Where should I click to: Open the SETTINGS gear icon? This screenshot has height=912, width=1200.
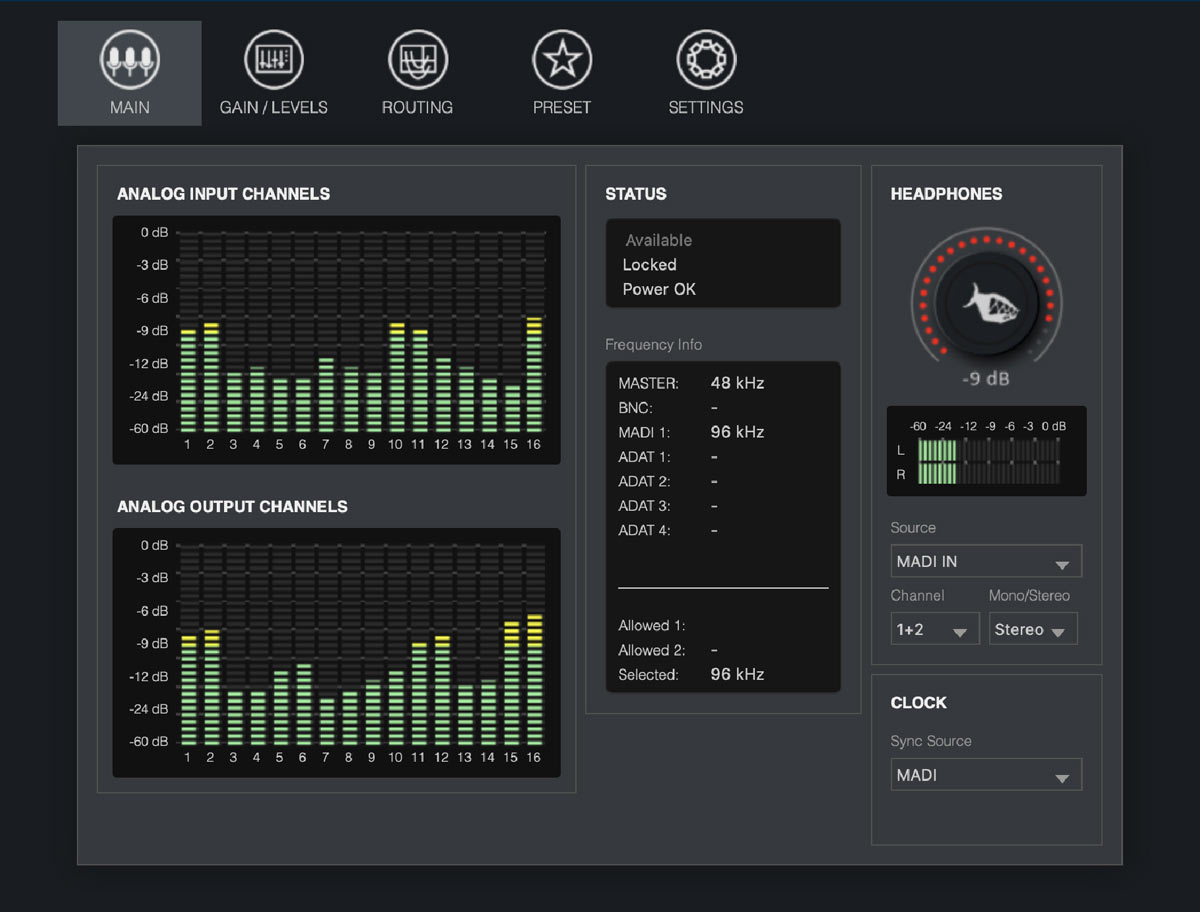click(x=706, y=60)
